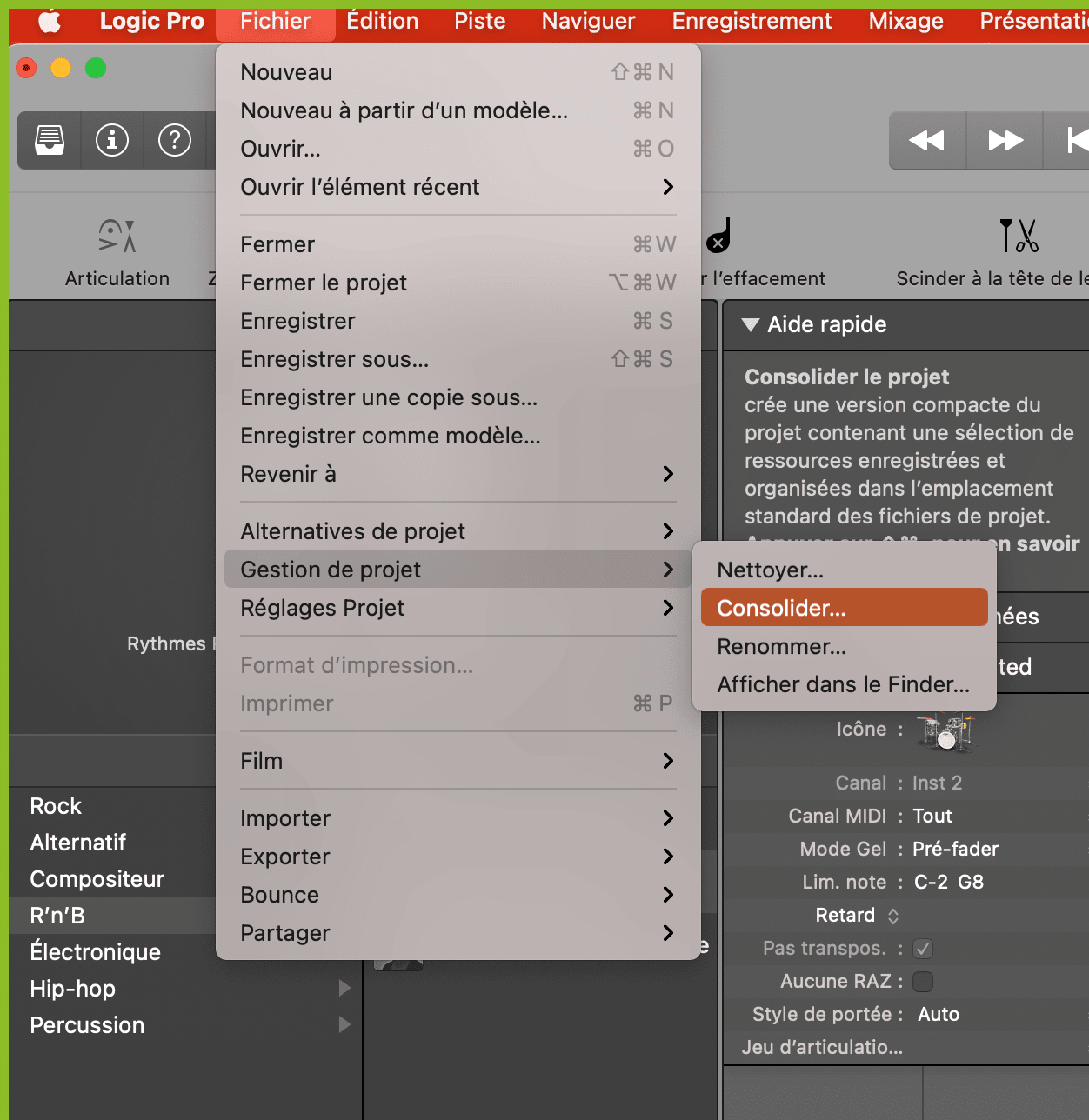
Task: Open the Édition menu
Action: coord(382,21)
